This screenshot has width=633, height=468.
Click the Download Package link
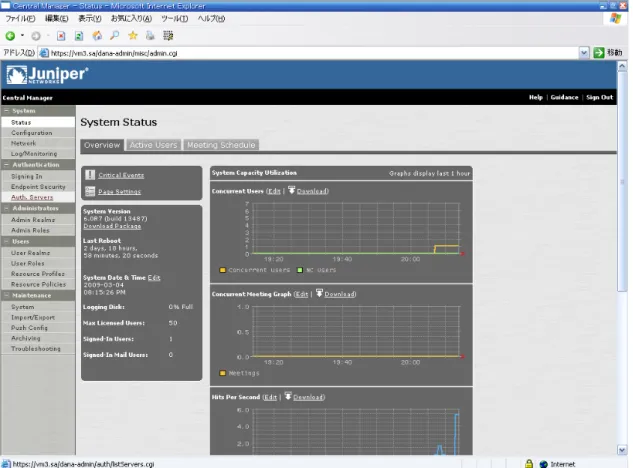click(112, 226)
